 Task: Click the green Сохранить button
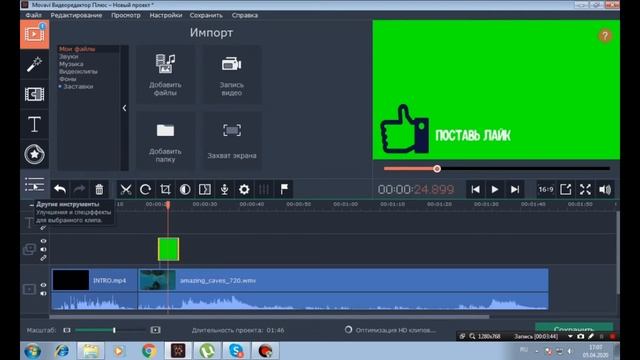point(574,328)
